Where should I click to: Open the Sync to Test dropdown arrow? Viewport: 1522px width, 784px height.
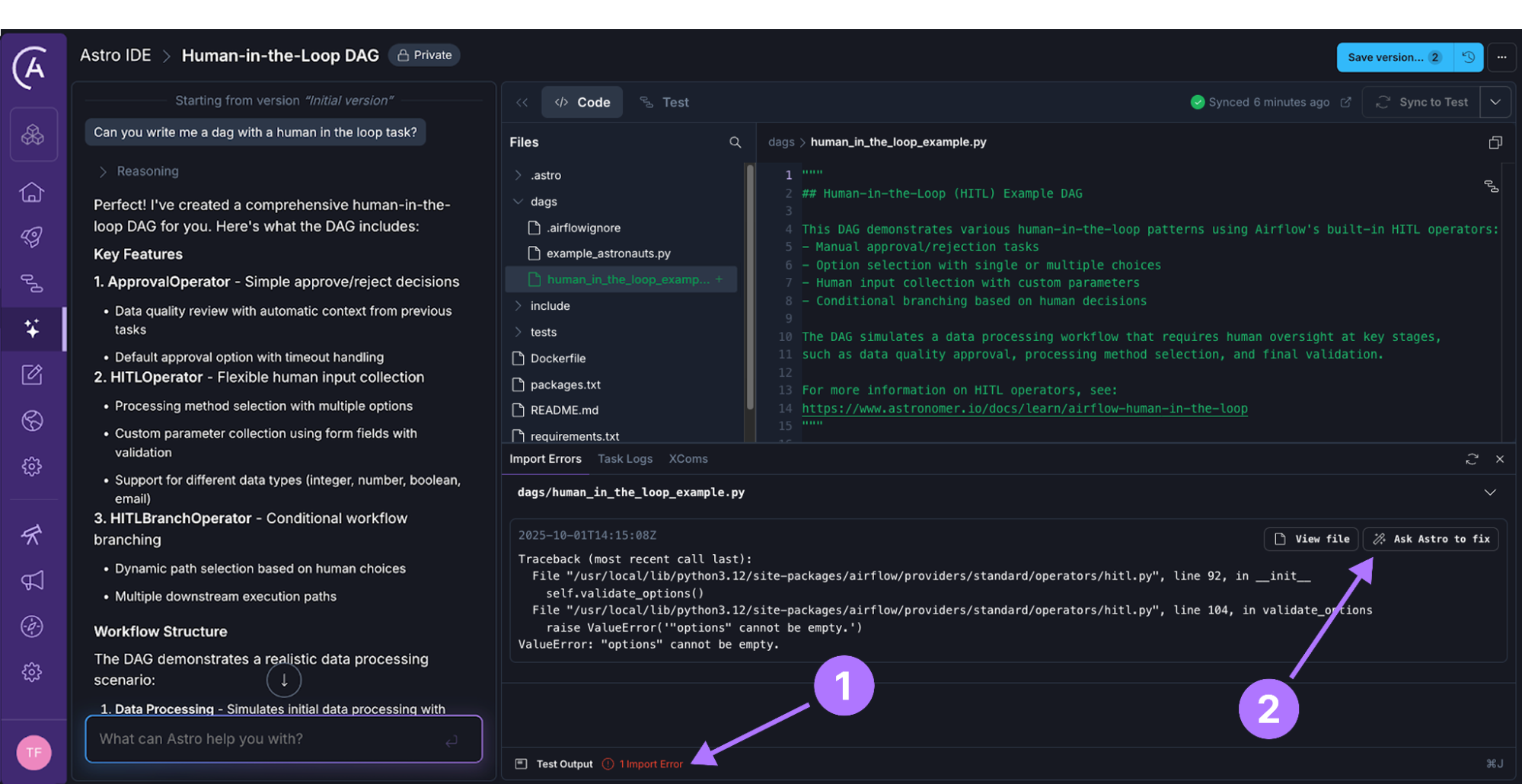(1495, 102)
